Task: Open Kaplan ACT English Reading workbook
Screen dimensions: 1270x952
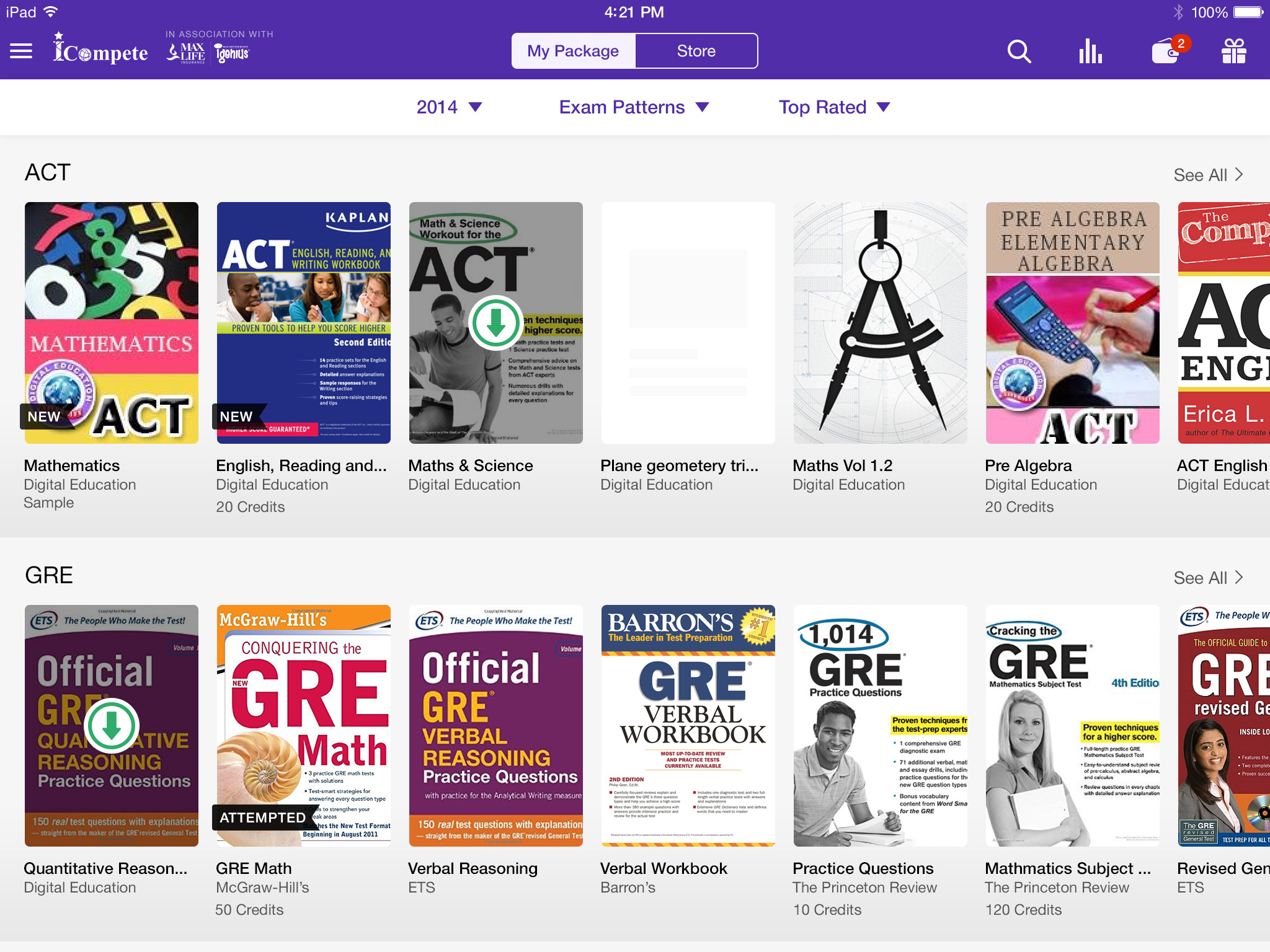Action: tap(304, 322)
